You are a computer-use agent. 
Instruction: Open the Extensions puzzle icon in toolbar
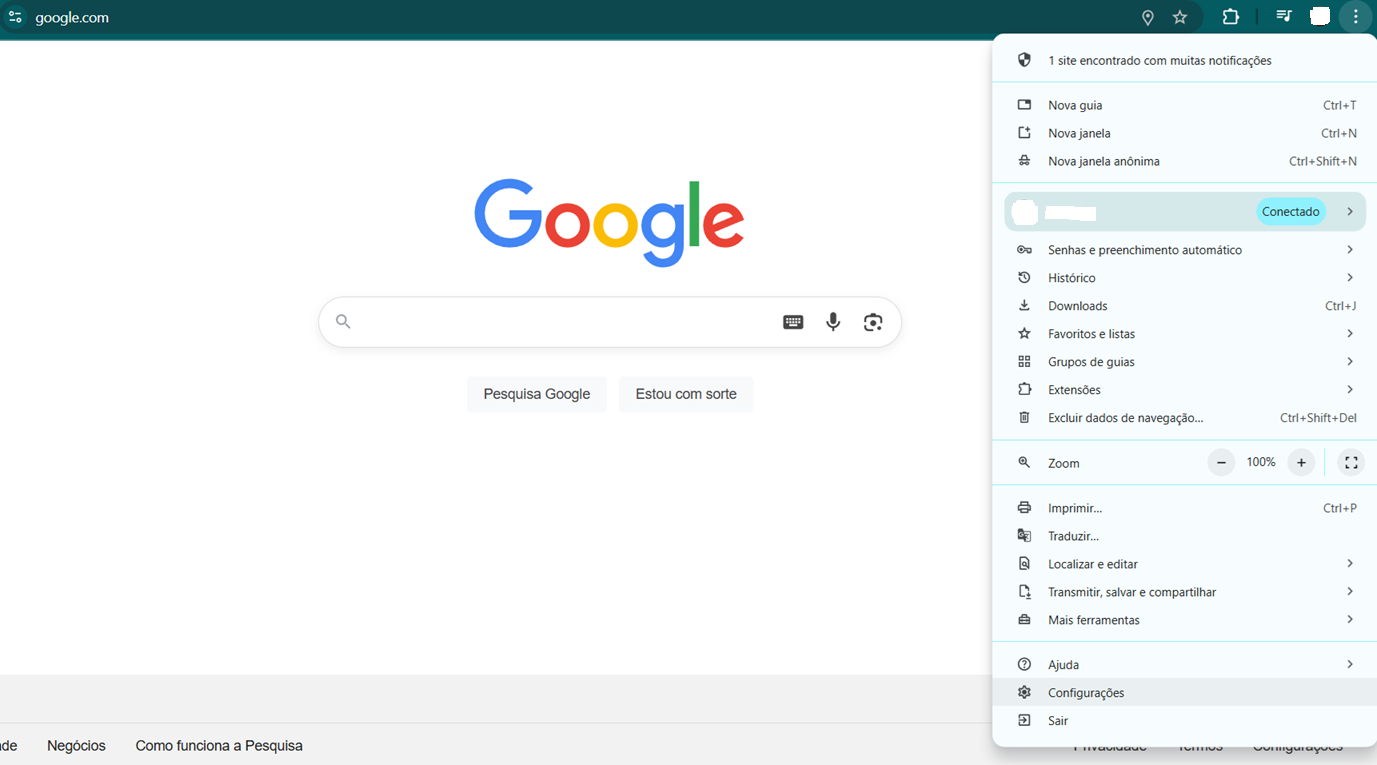1230,17
